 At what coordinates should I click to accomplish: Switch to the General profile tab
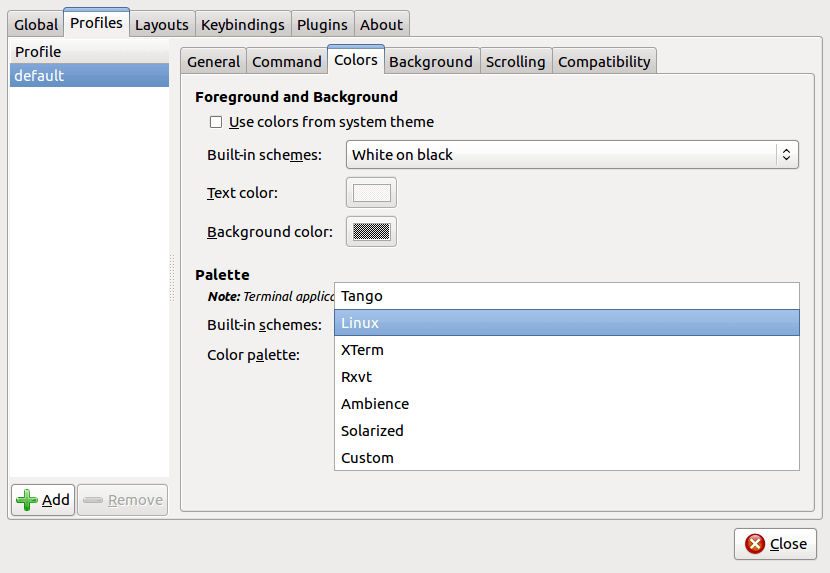213,61
